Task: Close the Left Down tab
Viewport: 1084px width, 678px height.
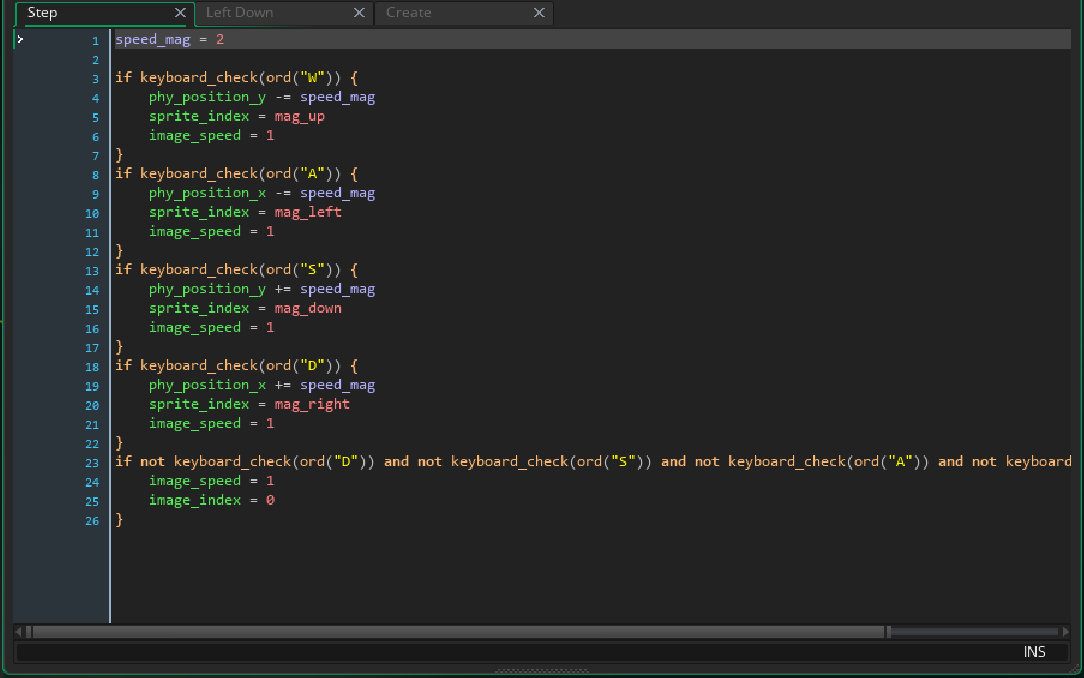Action: [x=359, y=12]
